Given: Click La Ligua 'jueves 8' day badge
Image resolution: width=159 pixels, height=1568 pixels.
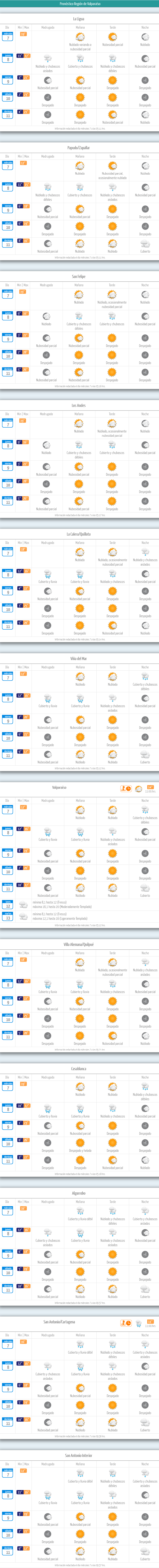Looking at the screenshot, I should [7, 58].
